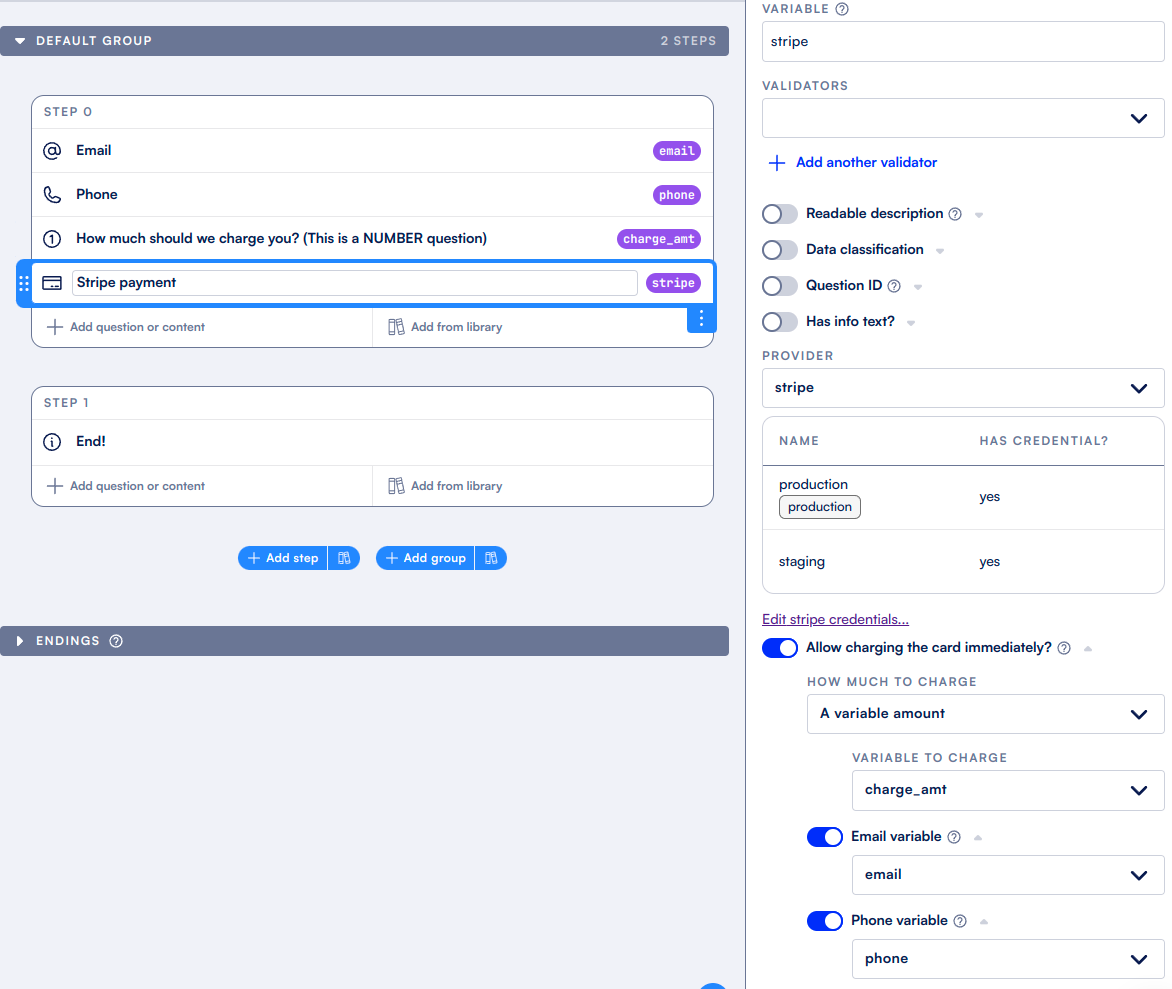The width and height of the screenshot is (1172, 989).
Task: Edit the Stripe payment title field
Action: point(354,283)
